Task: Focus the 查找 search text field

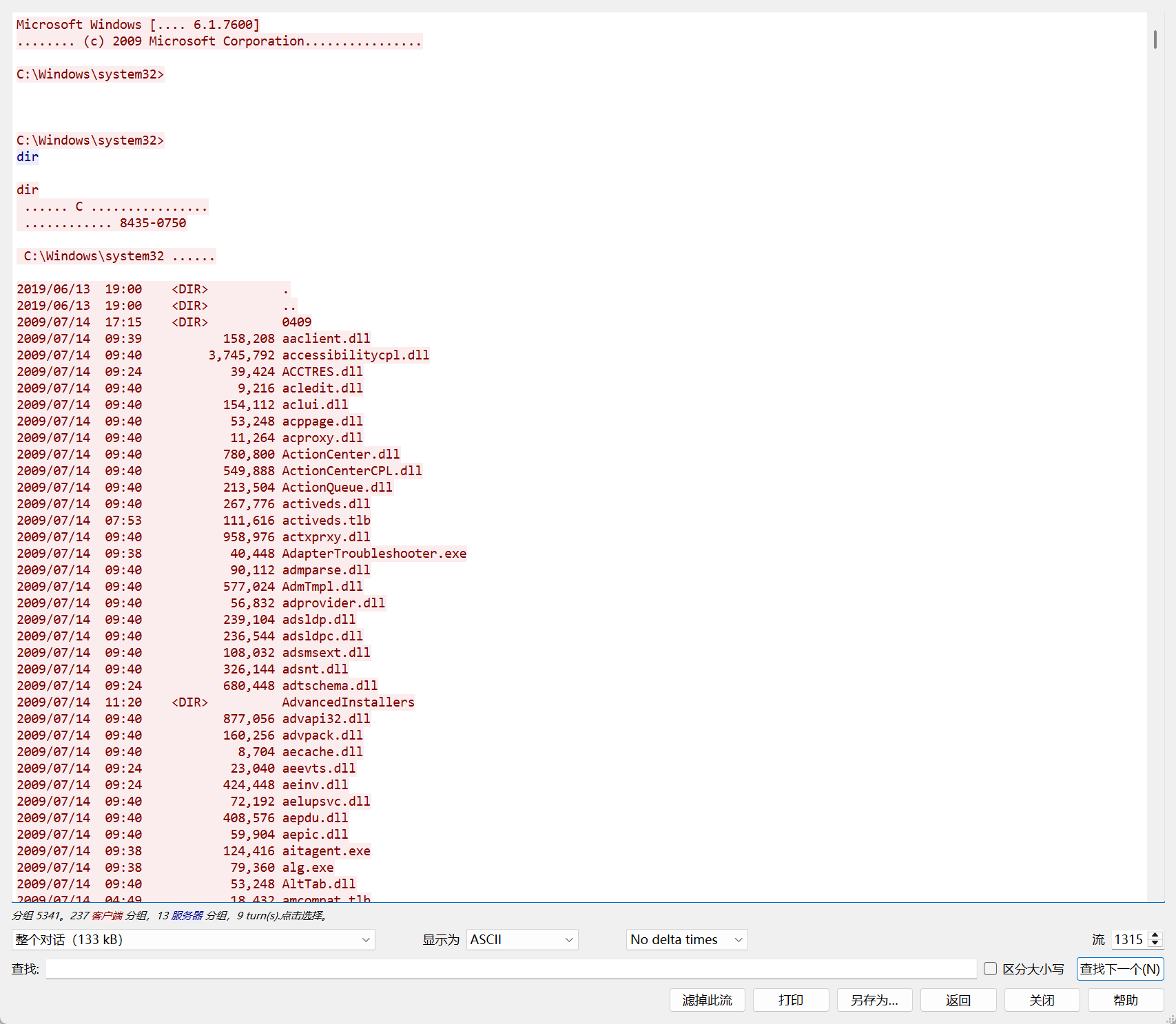Action: [510, 969]
